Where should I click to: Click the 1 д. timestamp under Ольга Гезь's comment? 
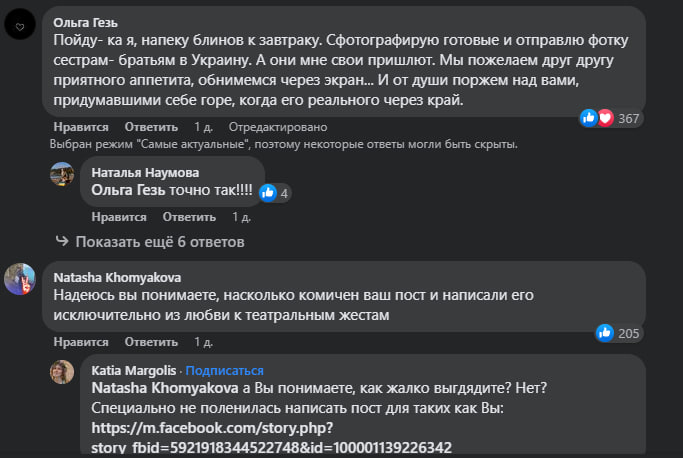[x=203, y=127]
